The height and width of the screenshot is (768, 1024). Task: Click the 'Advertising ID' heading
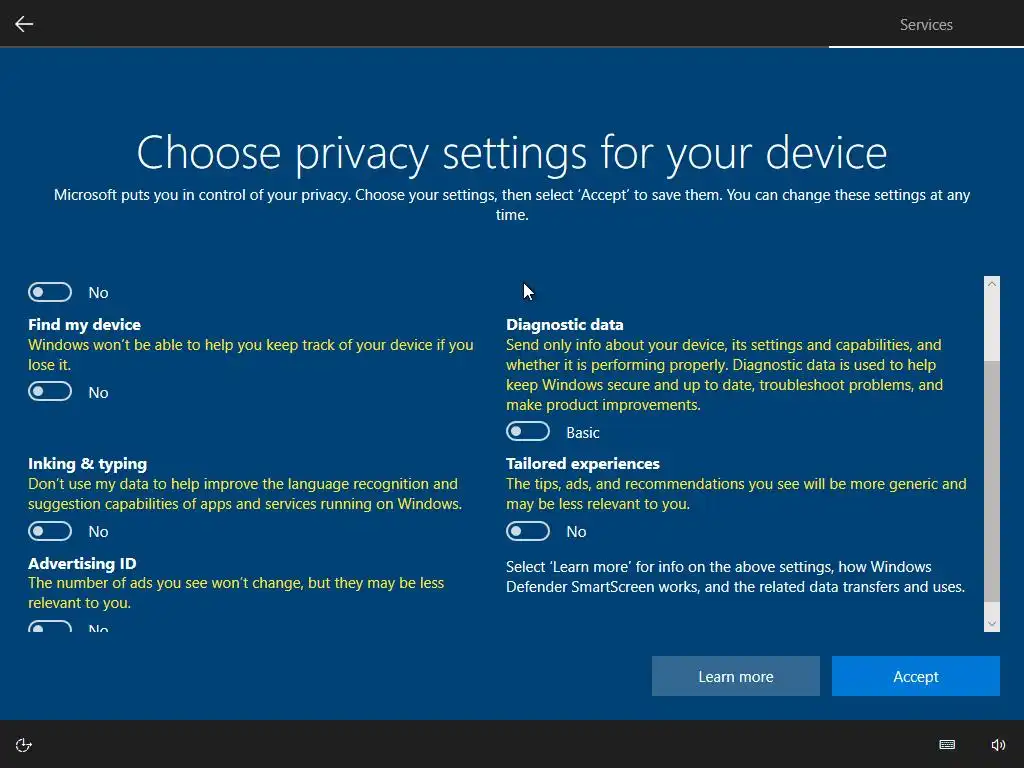coord(82,563)
